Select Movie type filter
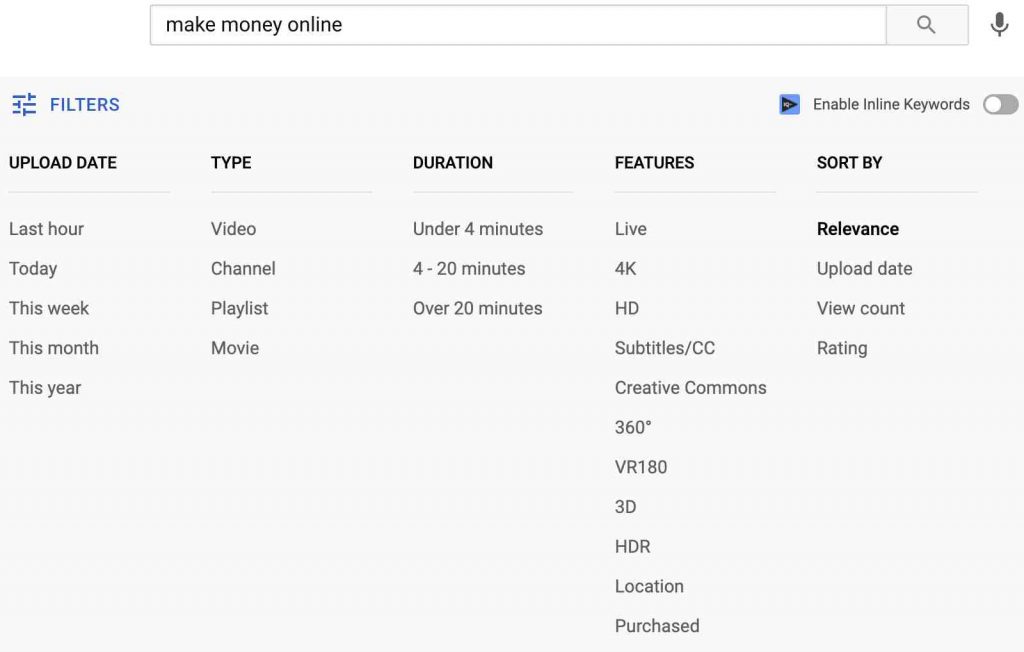1024x652 pixels. 235,348
